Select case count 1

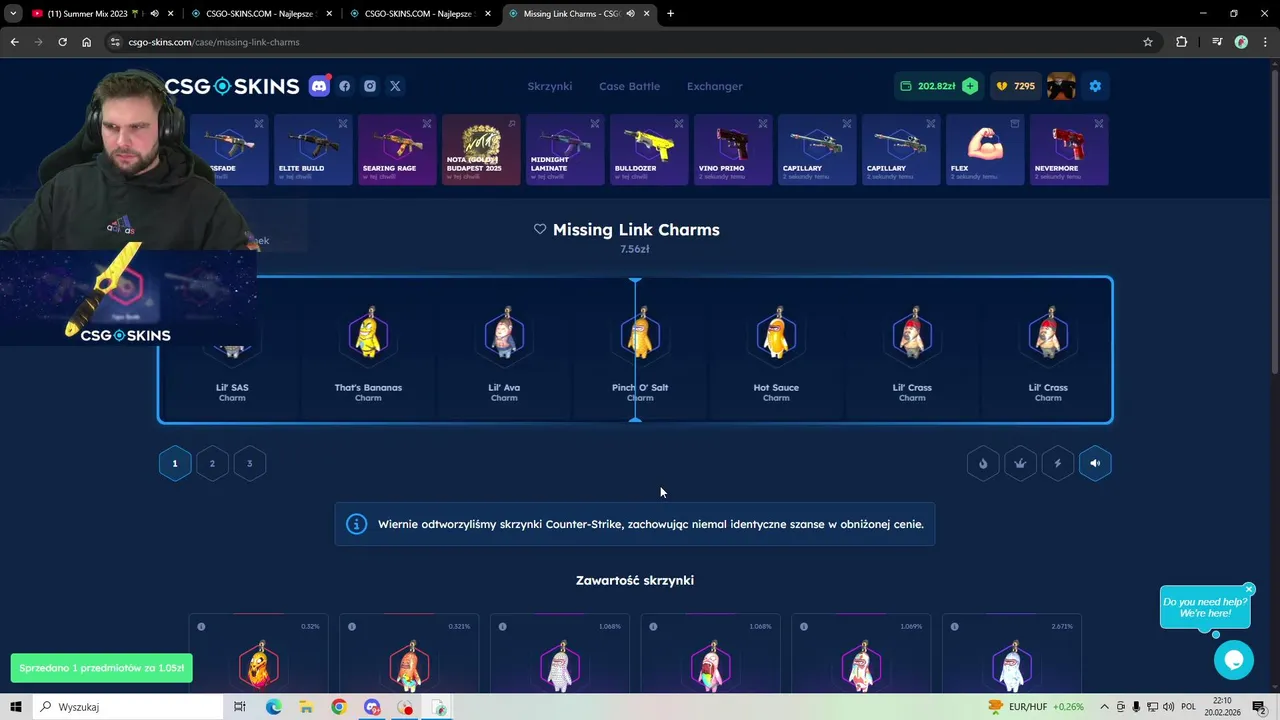(175, 463)
